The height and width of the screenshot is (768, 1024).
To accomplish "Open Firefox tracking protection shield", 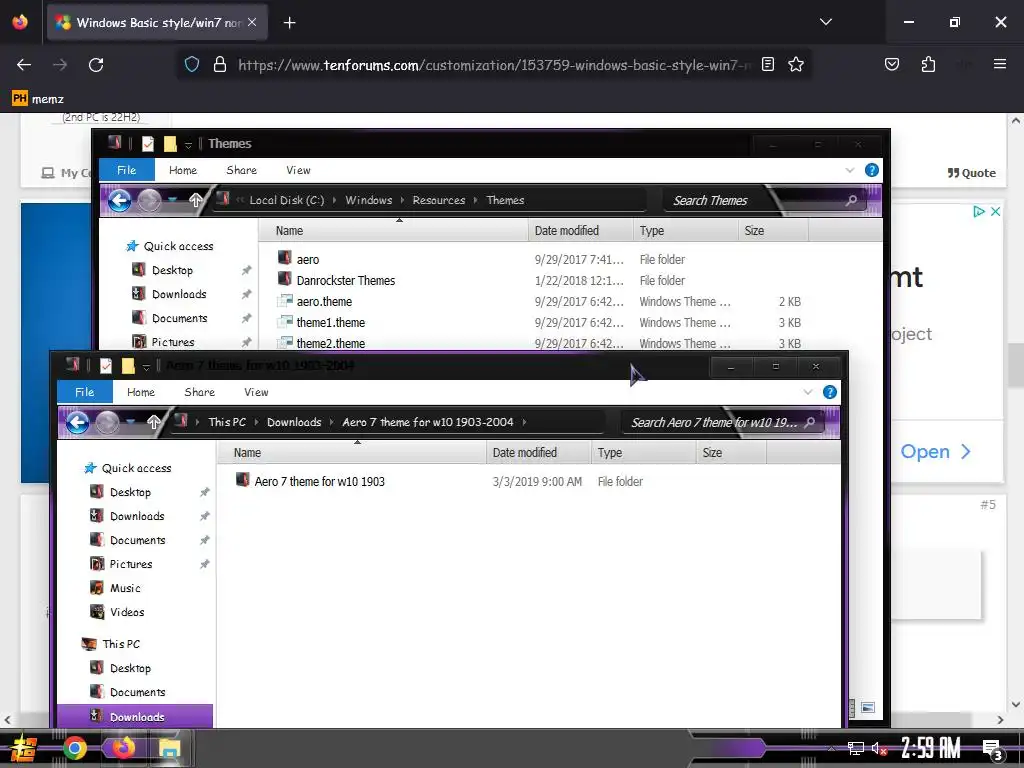I will pos(191,65).
